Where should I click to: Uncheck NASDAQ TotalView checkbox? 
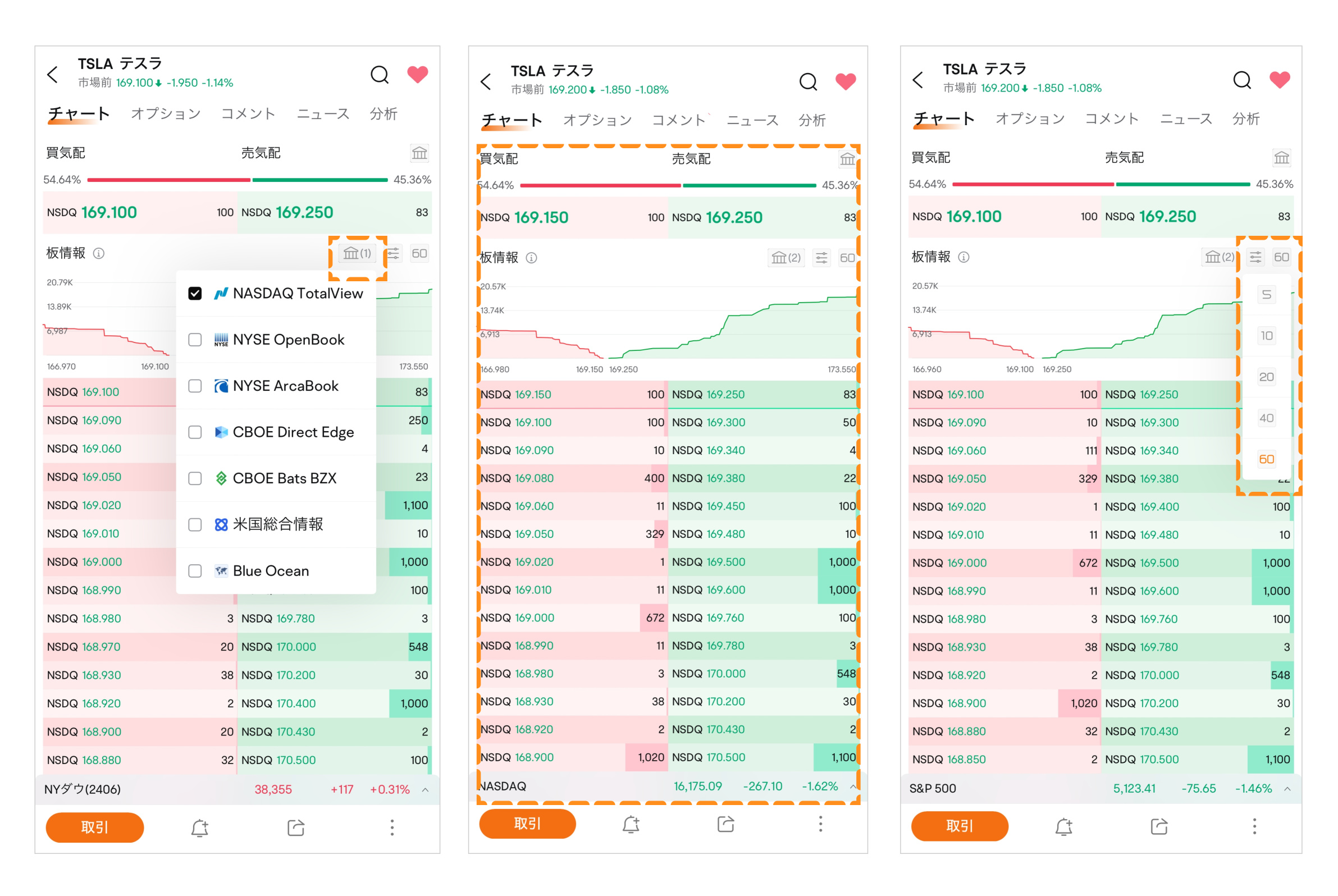[x=195, y=294]
